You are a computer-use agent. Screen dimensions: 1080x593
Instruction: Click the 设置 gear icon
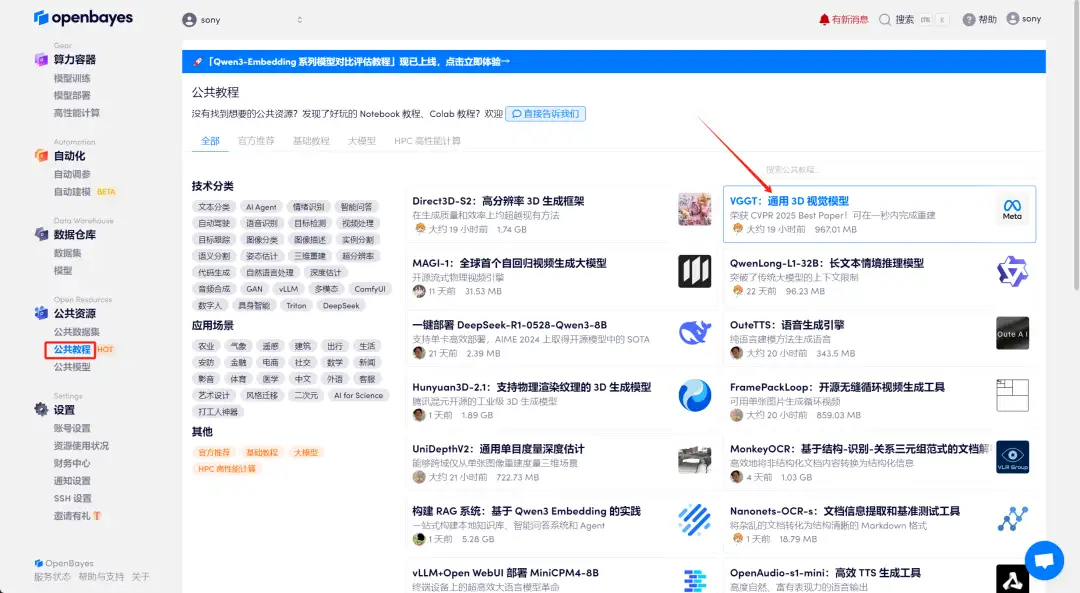click(x=41, y=409)
